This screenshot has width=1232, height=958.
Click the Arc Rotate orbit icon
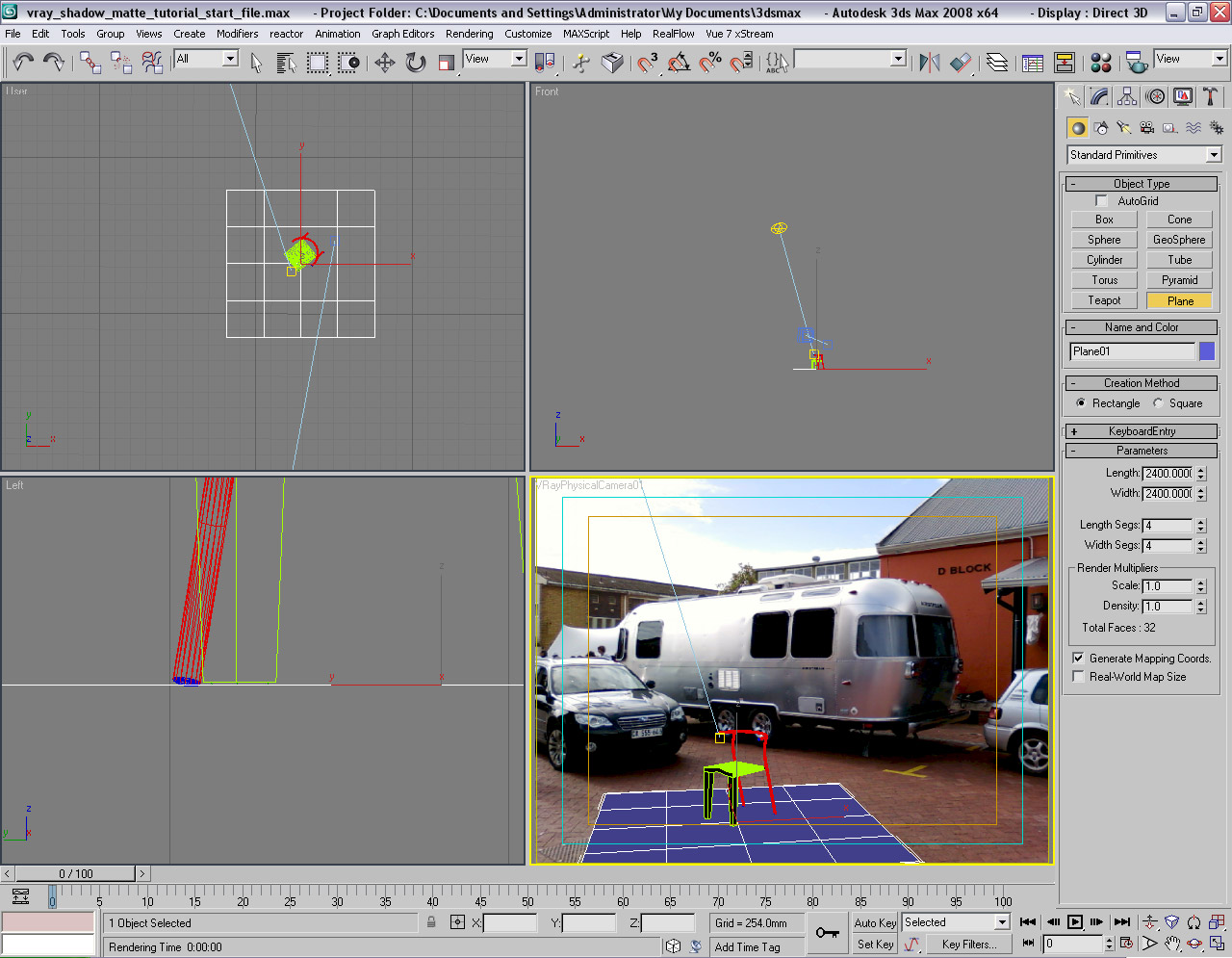tap(1194, 944)
